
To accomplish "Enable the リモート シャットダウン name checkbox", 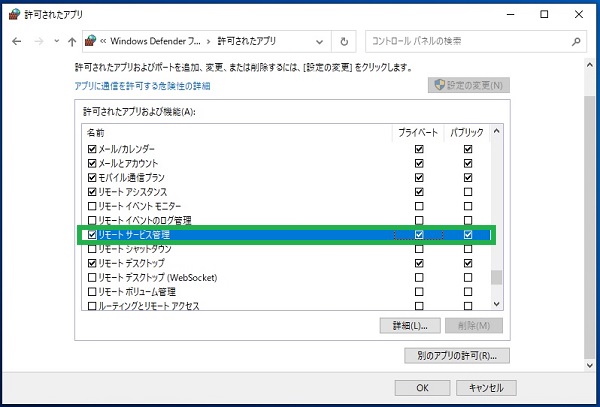I will click(x=92, y=249).
